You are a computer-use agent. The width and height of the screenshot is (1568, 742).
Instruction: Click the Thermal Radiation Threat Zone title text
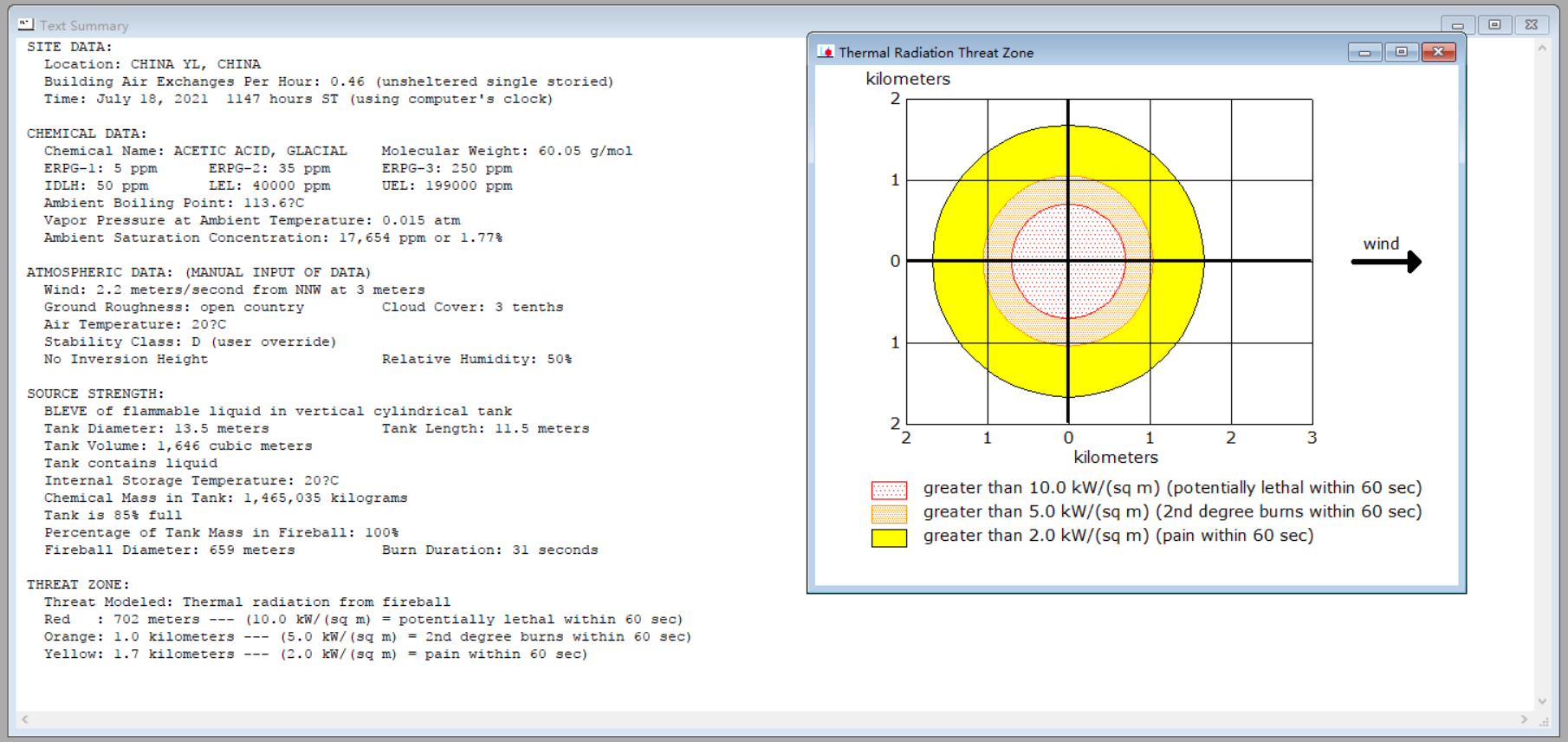[x=936, y=53]
